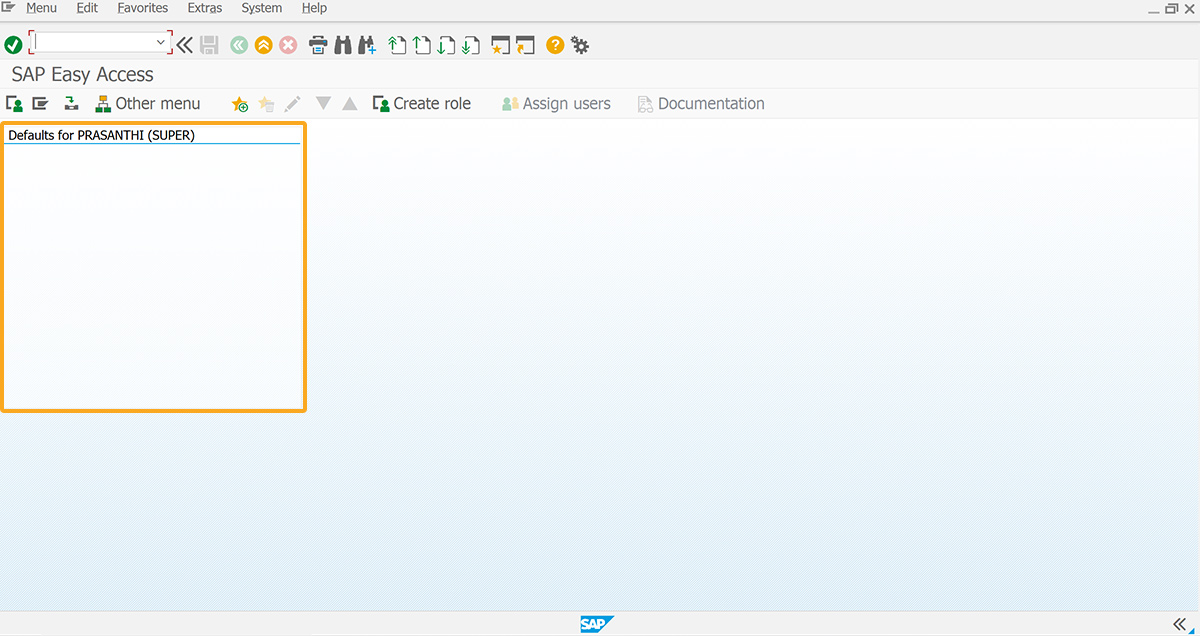This screenshot has width=1200, height=636.
Task: Click the Print icon
Action: pyautogui.click(x=318, y=45)
